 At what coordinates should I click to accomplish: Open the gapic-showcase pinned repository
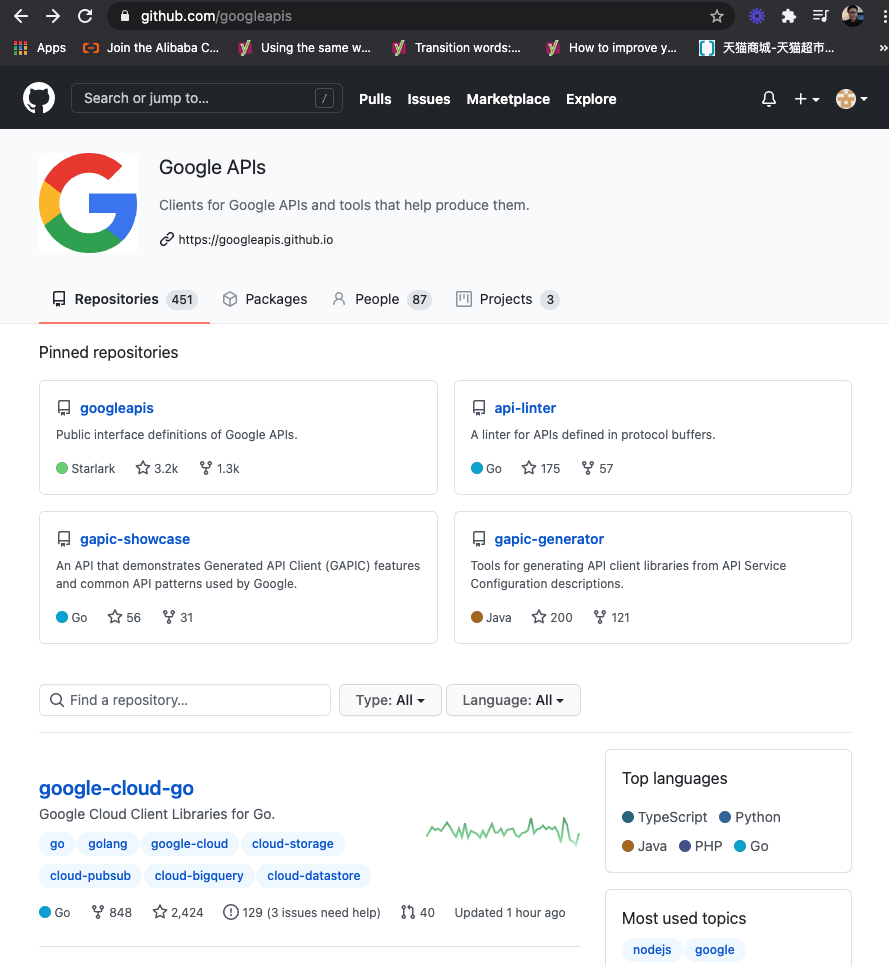click(135, 539)
